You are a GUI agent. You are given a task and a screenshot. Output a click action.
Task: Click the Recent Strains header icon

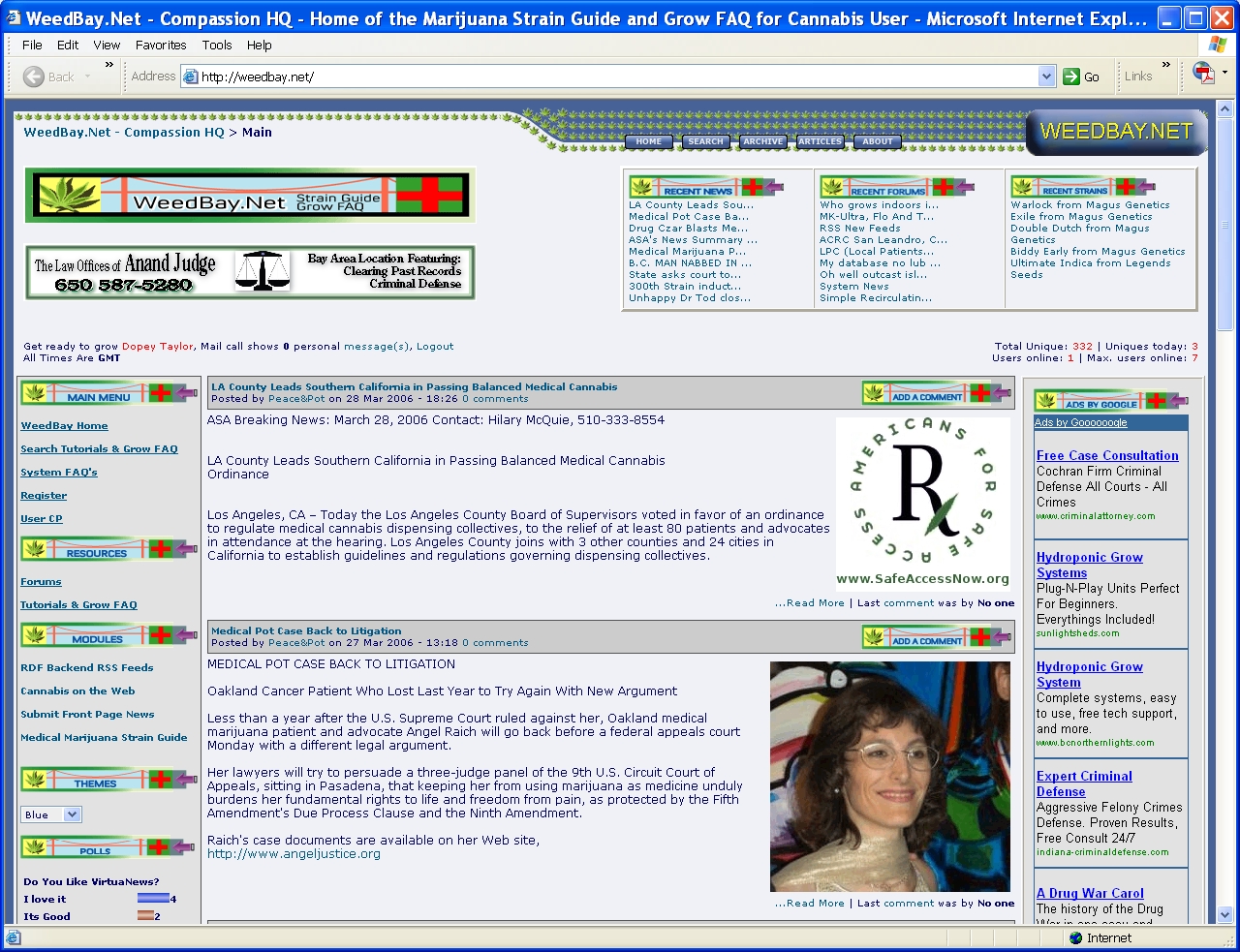(x=1083, y=187)
